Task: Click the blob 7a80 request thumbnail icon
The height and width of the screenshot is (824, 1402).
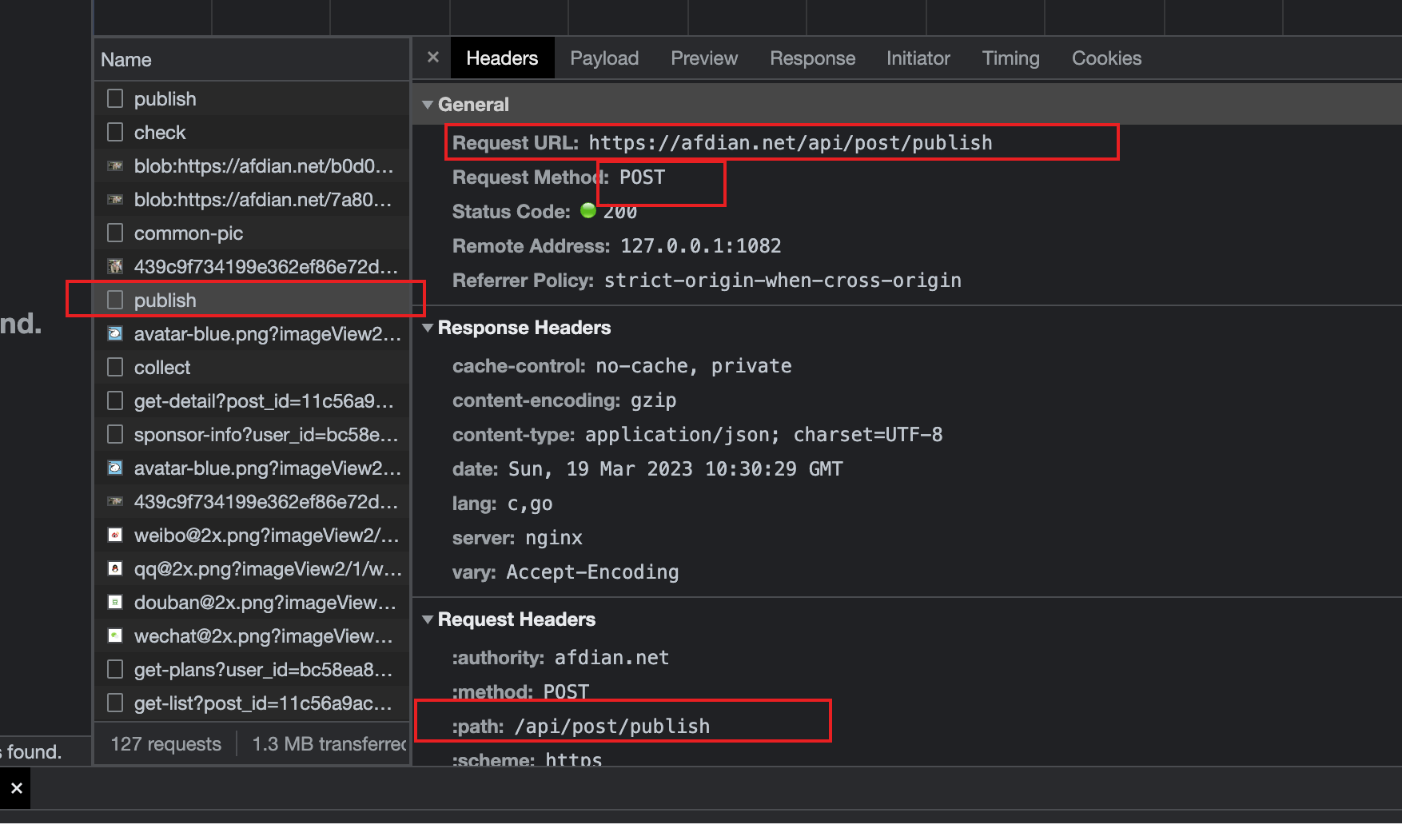Action: click(x=115, y=199)
